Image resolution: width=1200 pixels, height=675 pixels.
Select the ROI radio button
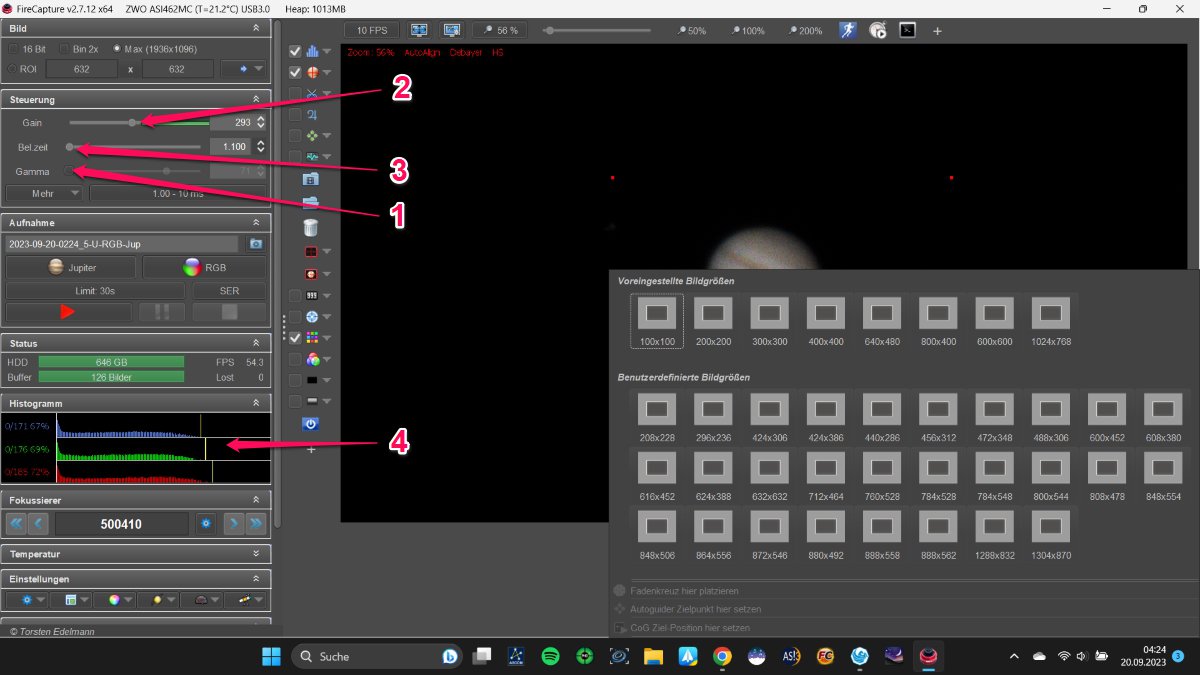coord(14,69)
